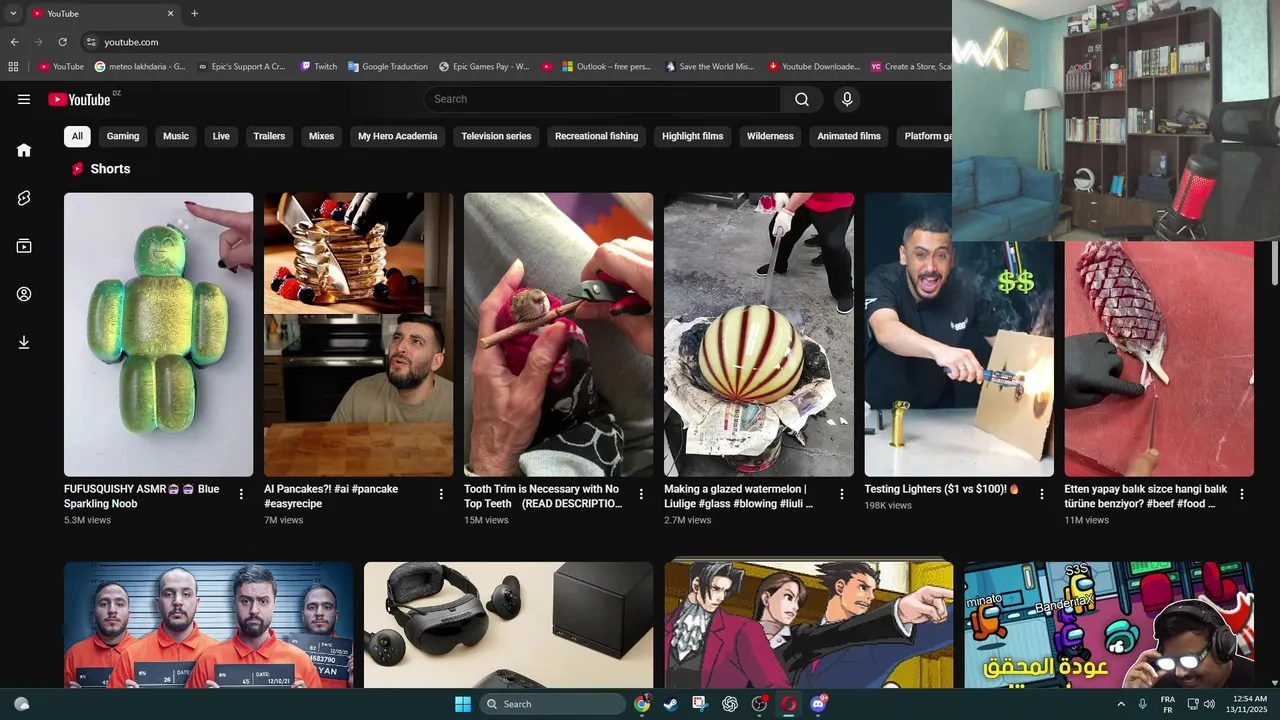Play the FUFUSQUISHY ASMR green noob short

click(159, 335)
